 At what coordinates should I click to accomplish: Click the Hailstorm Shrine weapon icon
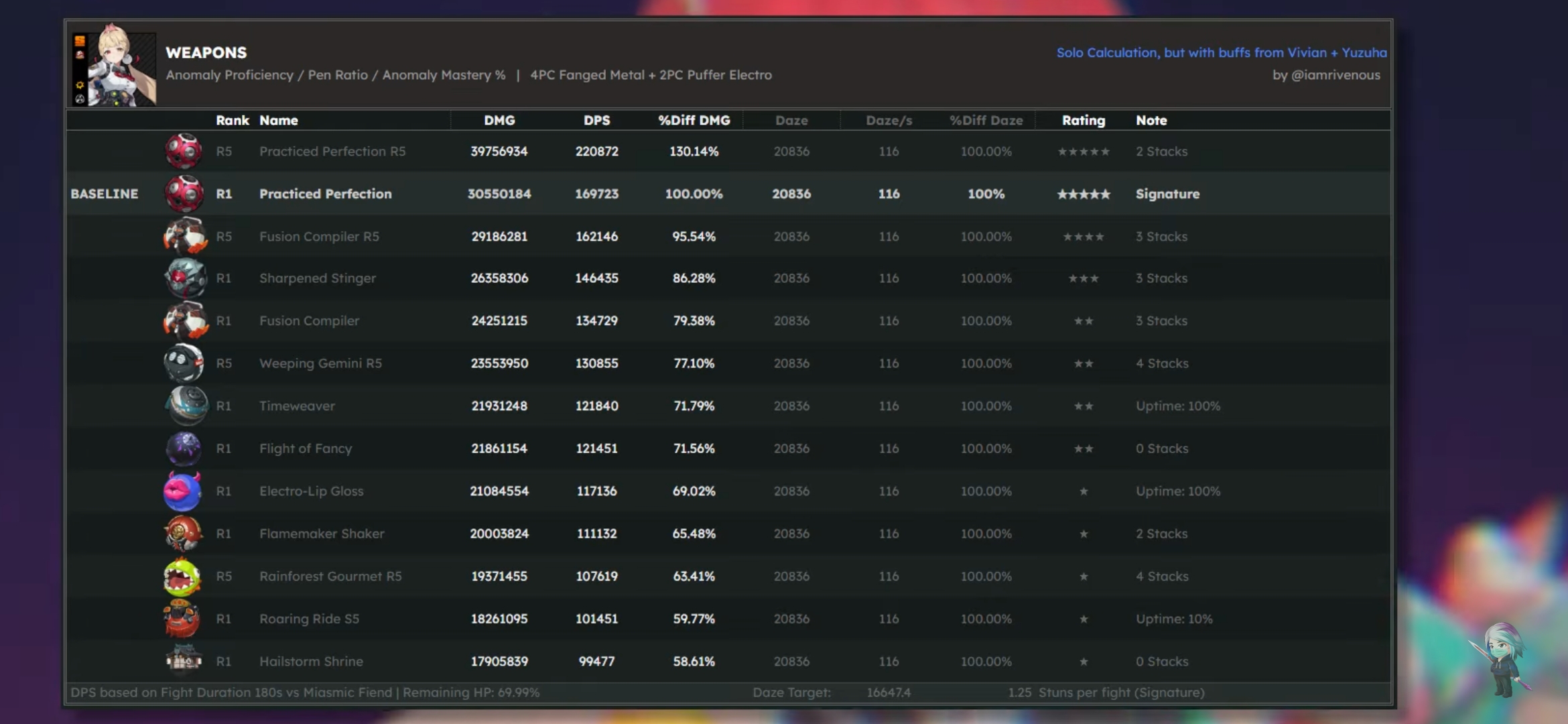[183, 660]
